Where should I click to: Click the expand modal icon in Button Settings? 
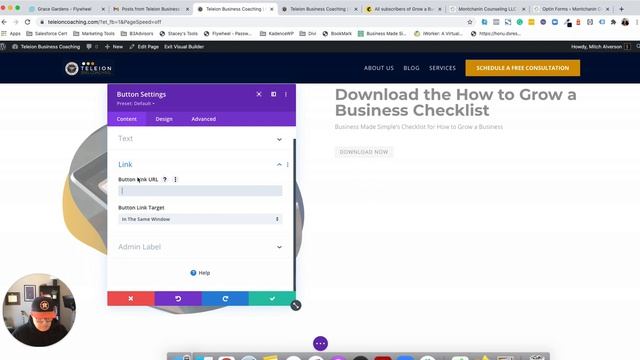pyautogui.click(x=273, y=94)
